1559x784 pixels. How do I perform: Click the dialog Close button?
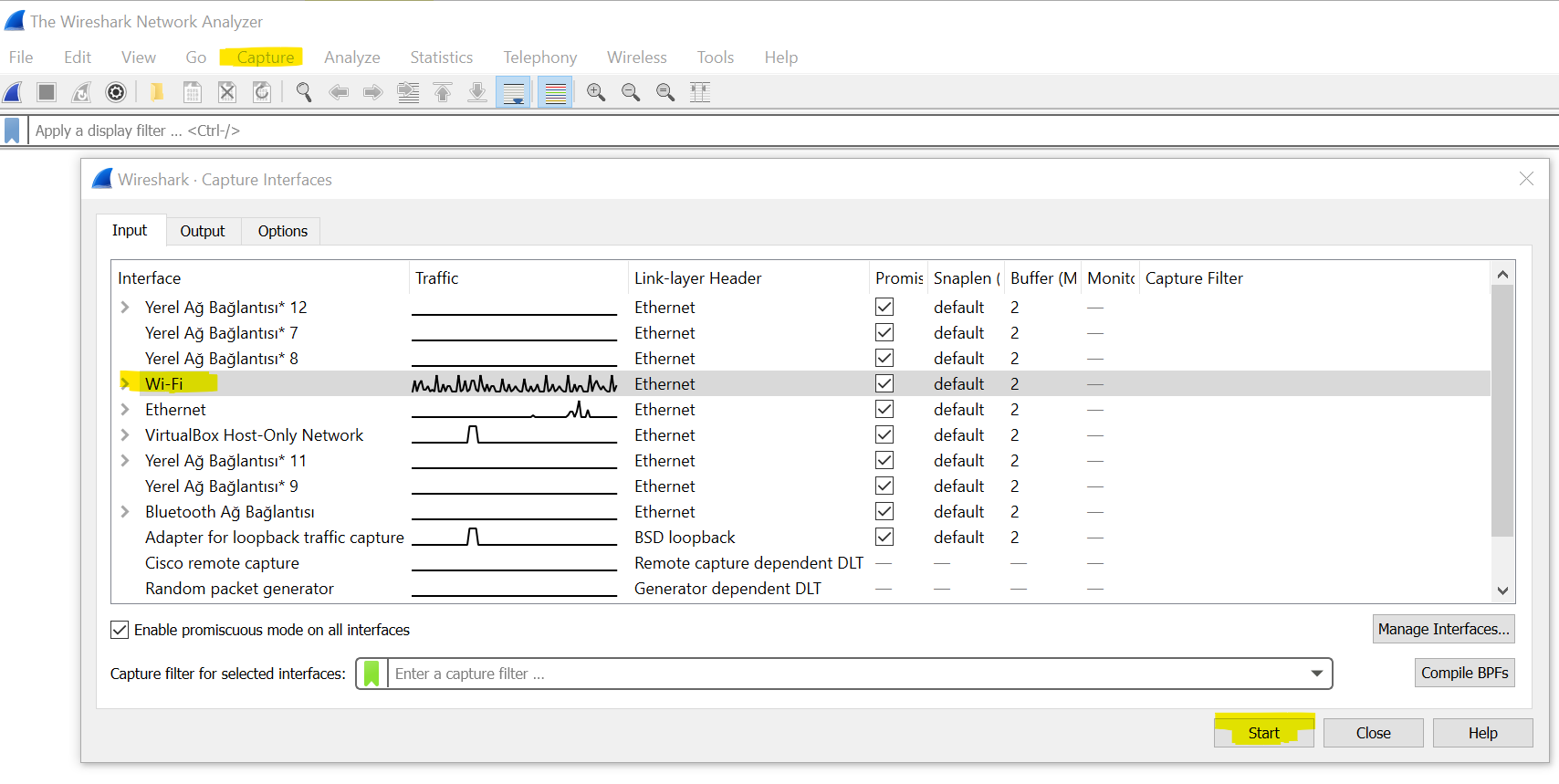(1374, 733)
